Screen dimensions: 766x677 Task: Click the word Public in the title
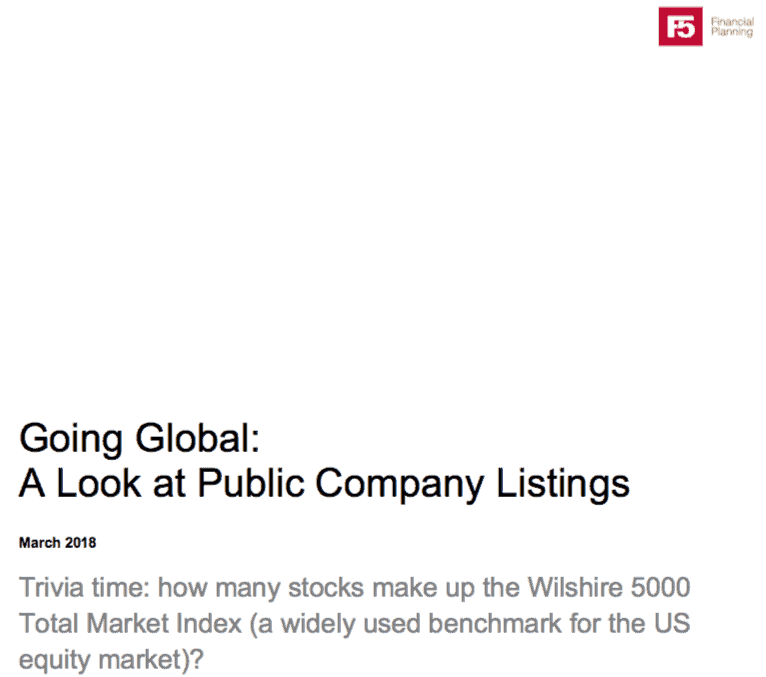[251, 483]
